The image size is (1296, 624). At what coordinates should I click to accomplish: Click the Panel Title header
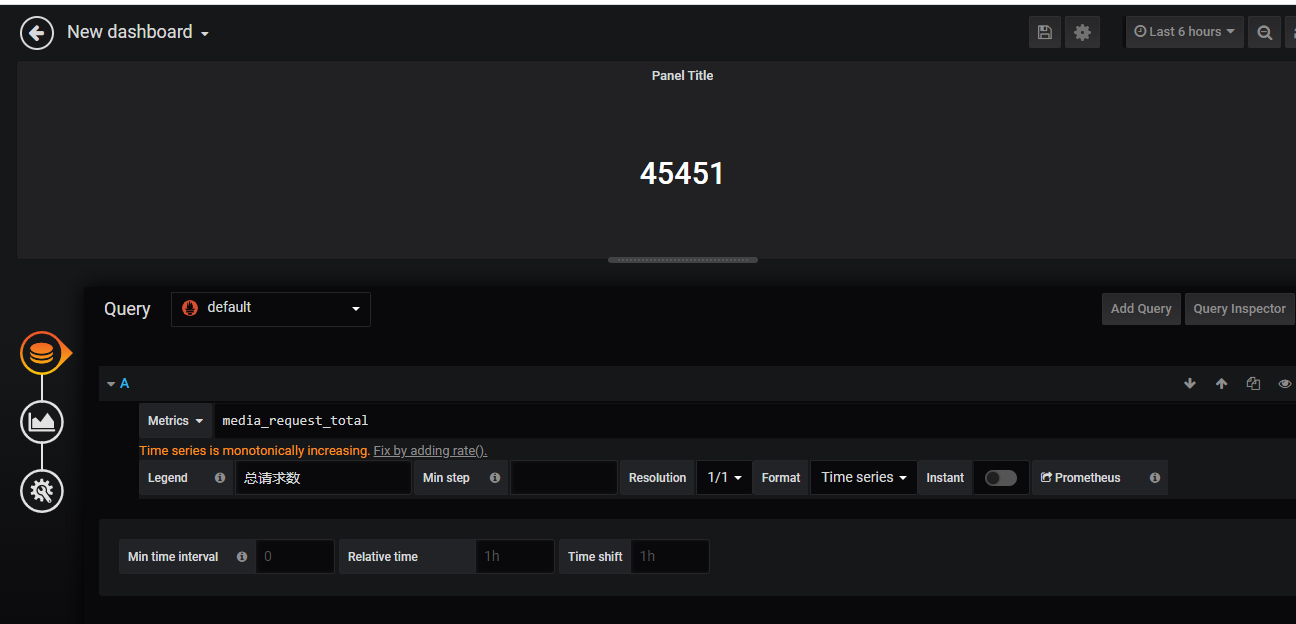coord(682,76)
